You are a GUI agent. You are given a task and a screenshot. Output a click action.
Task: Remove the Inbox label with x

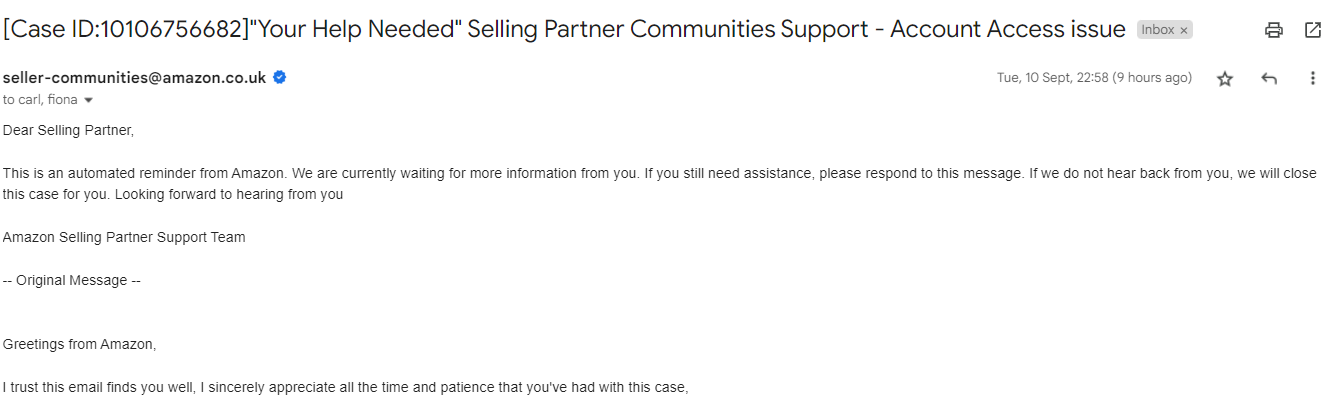pyautogui.click(x=1184, y=31)
